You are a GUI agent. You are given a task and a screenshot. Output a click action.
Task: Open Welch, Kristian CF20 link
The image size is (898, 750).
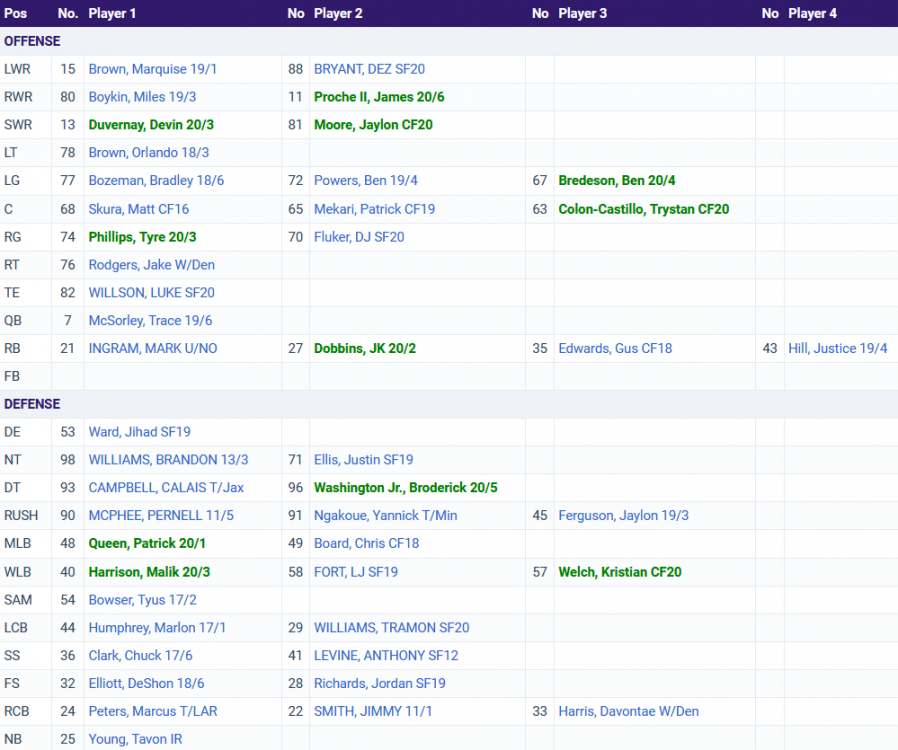click(620, 572)
